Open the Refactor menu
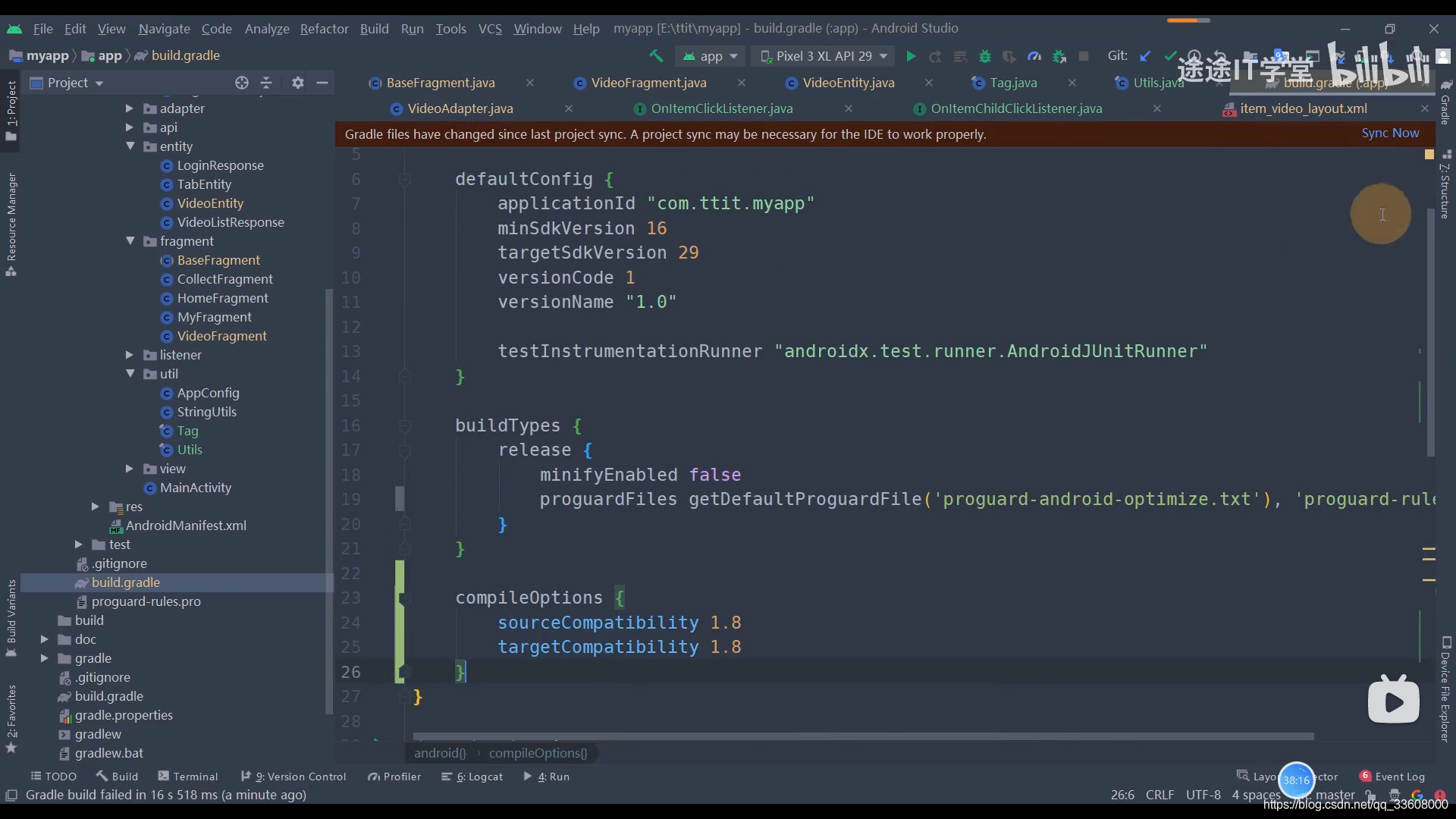 coord(324,29)
